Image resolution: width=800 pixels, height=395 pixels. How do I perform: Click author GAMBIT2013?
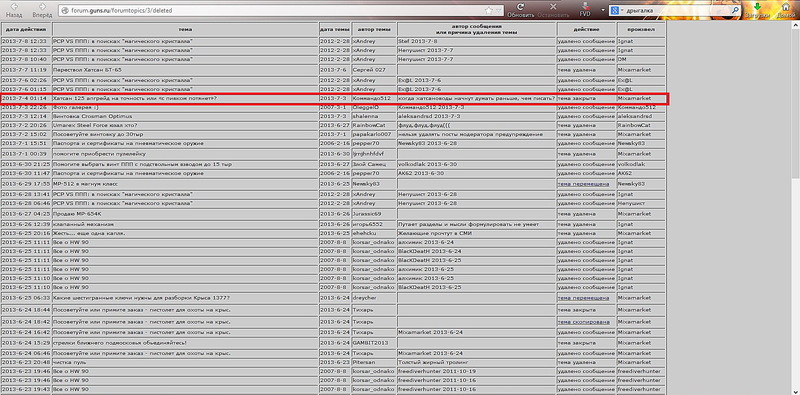[370, 342]
